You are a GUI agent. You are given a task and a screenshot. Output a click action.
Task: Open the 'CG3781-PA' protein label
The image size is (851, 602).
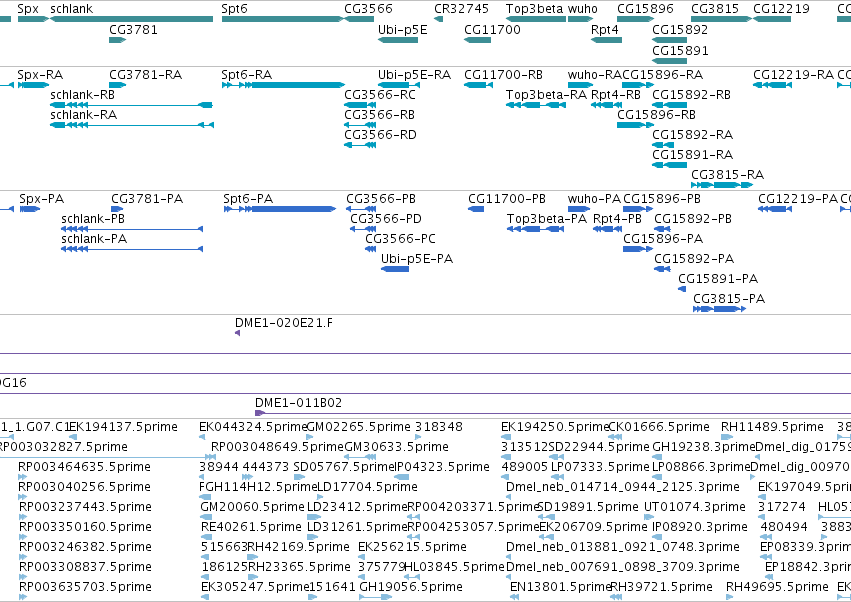(147, 199)
